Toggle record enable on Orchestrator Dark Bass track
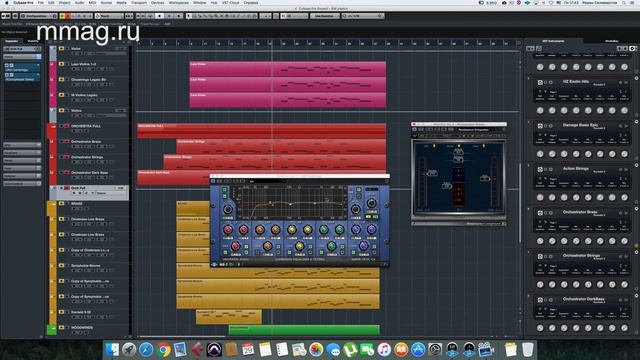Screen dimensions: 640x360 tap(67, 173)
